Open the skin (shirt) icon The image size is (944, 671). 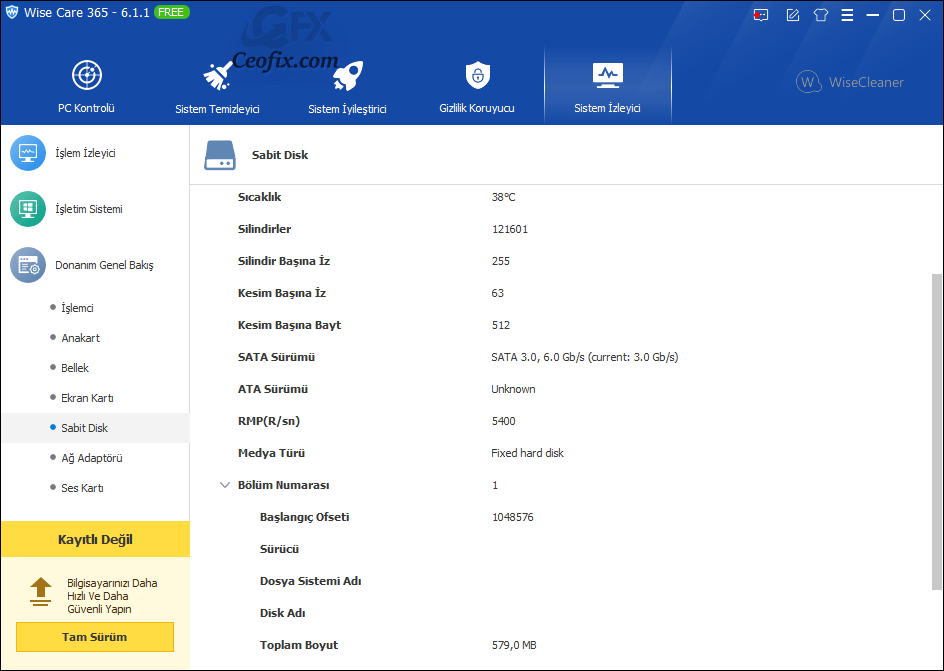coord(821,15)
